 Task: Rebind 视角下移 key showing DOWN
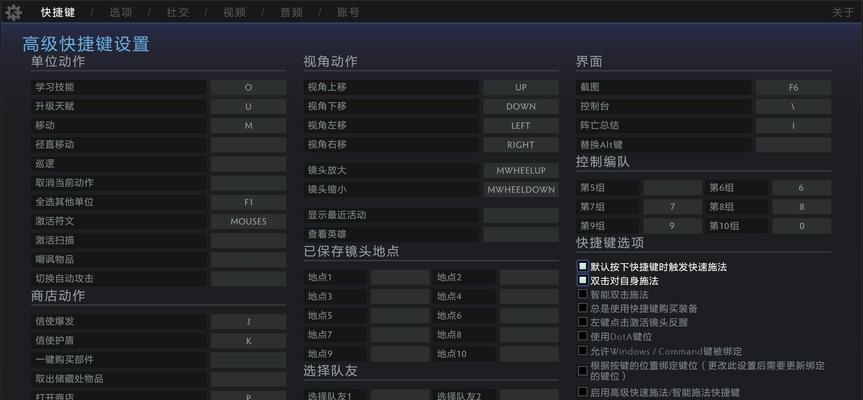point(521,106)
